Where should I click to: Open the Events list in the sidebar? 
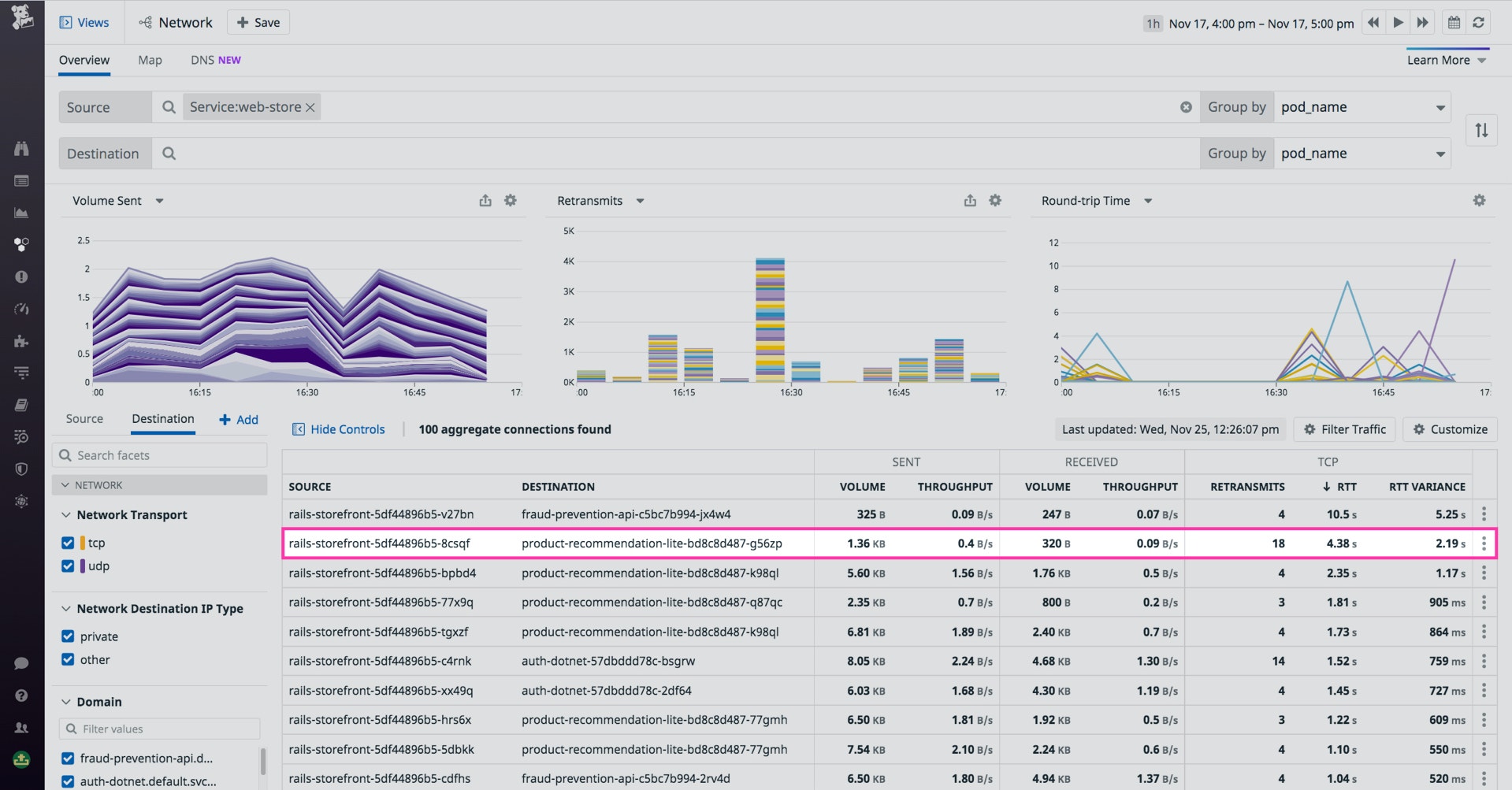pos(21,180)
